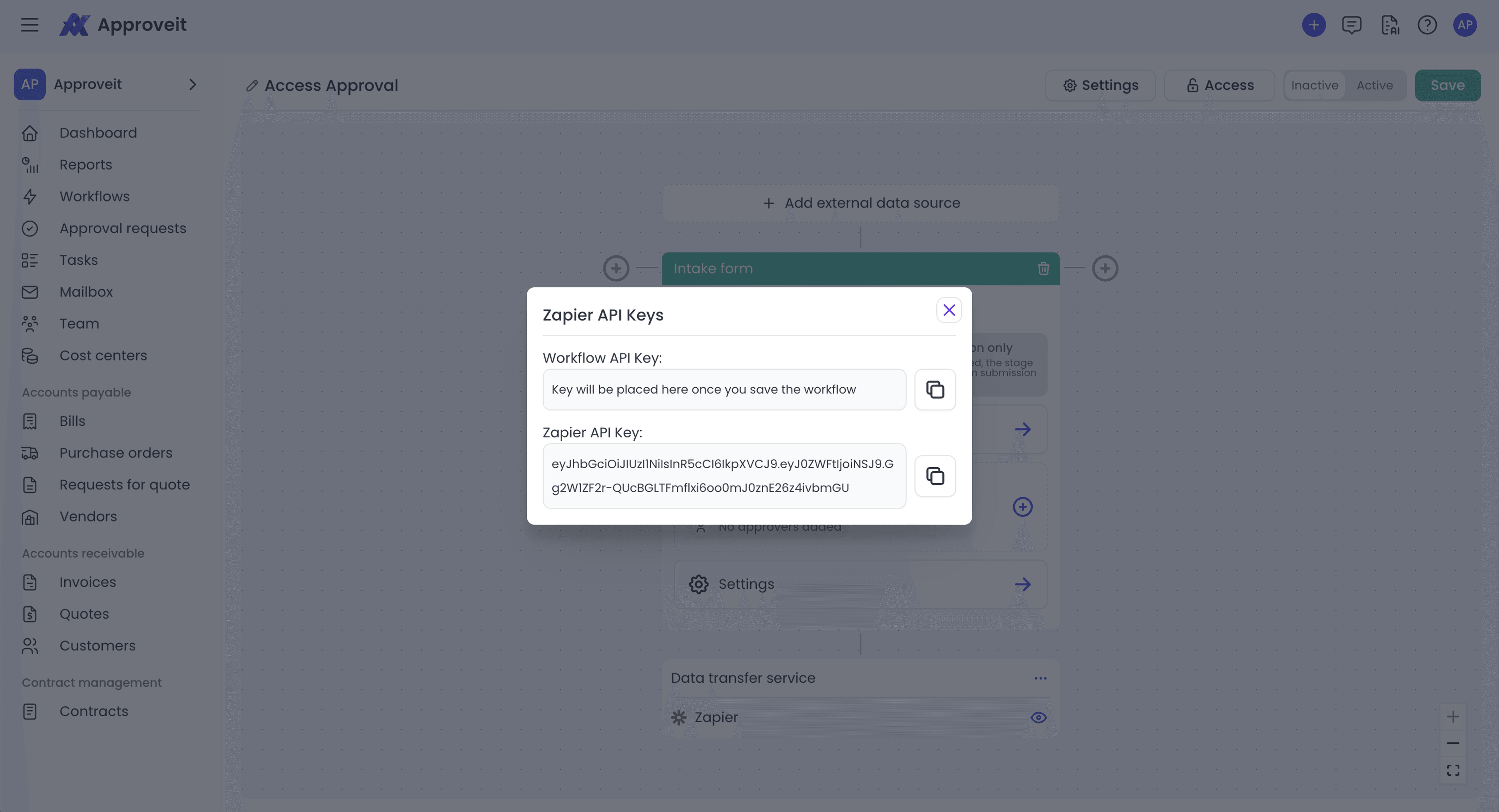Open Customers
This screenshot has height=812, width=1499.
pos(97,646)
